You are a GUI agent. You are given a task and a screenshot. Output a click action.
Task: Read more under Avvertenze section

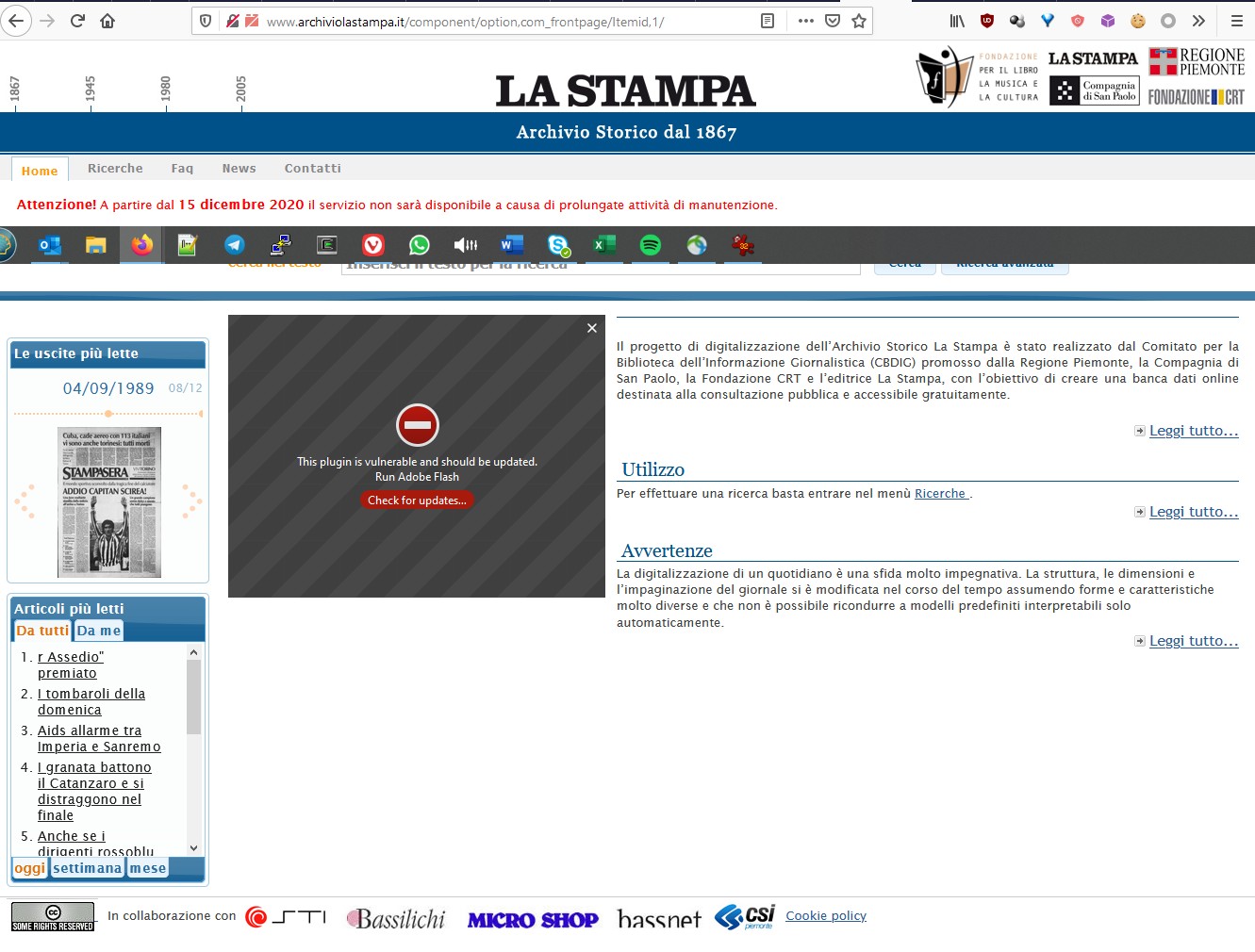point(1194,641)
